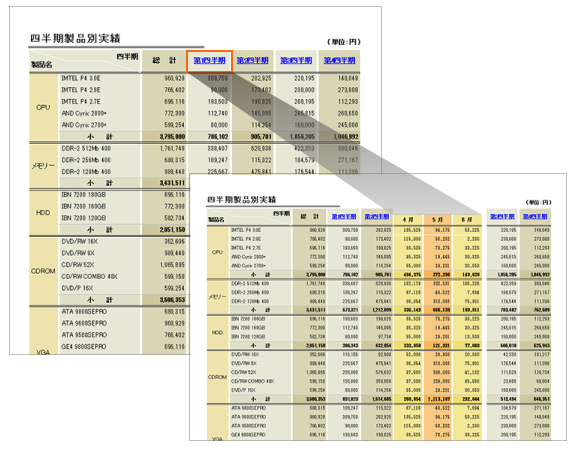
Task: Click 第2四半期 link in the upper quarterly table
Action: tap(253, 61)
